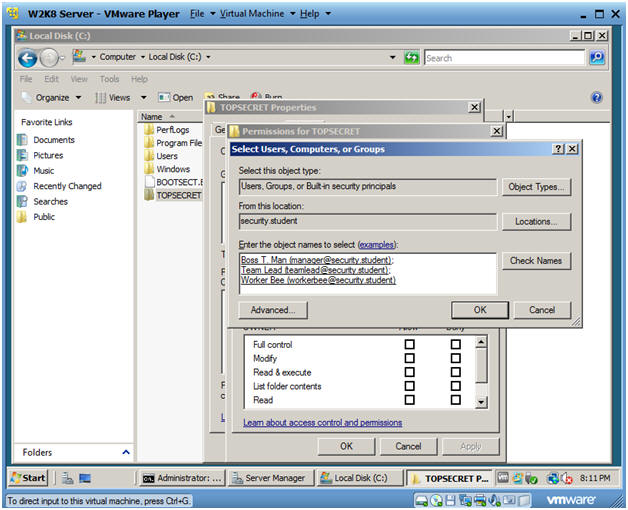Click VMware floppy device status icon
Image resolution: width=628 pixels, height=510 pixels.
(451, 500)
